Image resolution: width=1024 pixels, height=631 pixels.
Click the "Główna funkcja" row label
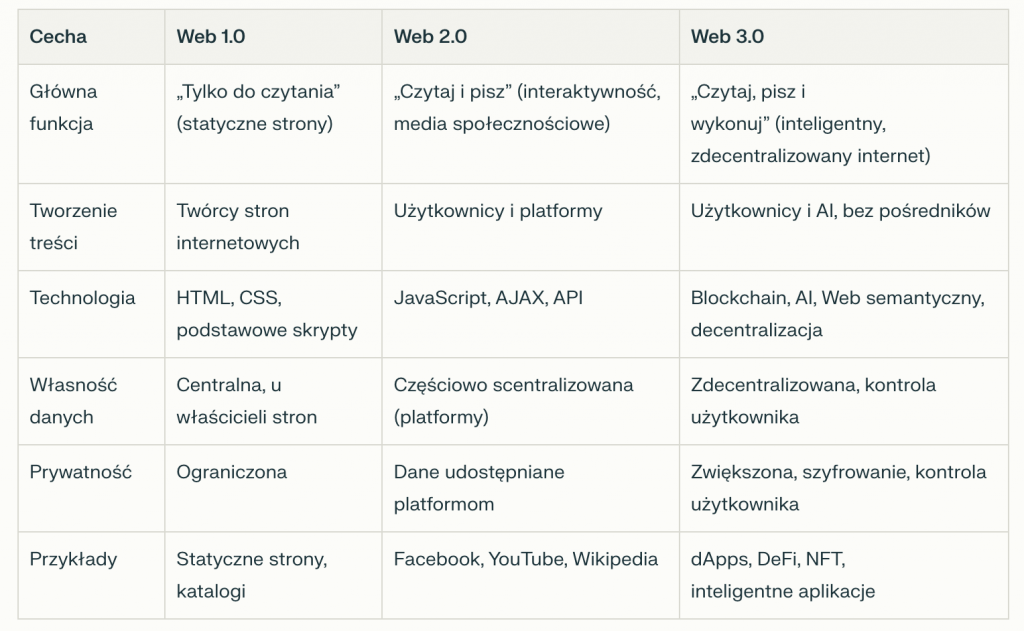tap(63, 108)
